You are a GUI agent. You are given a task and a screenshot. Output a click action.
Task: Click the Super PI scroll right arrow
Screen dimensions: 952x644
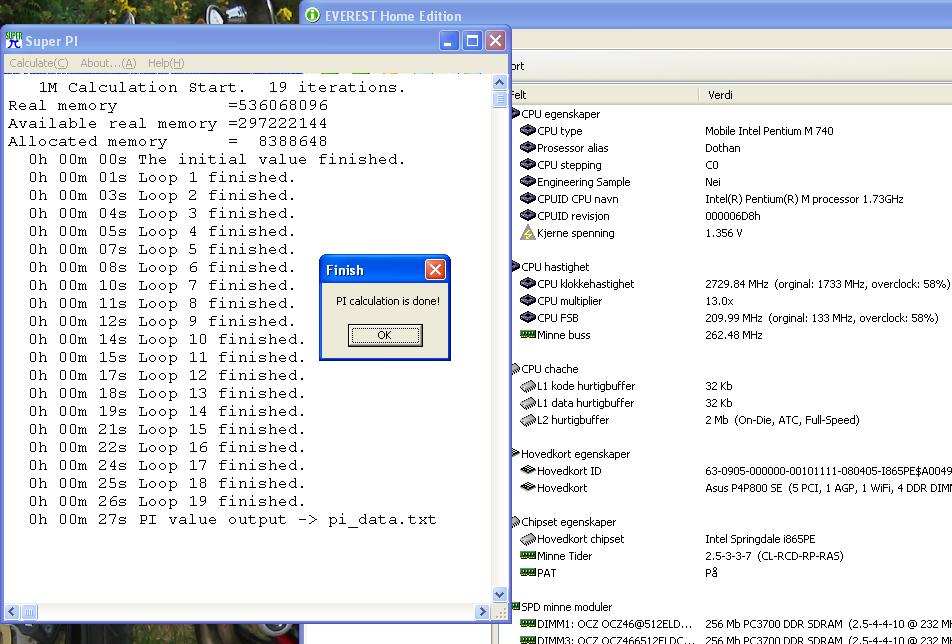pos(482,611)
